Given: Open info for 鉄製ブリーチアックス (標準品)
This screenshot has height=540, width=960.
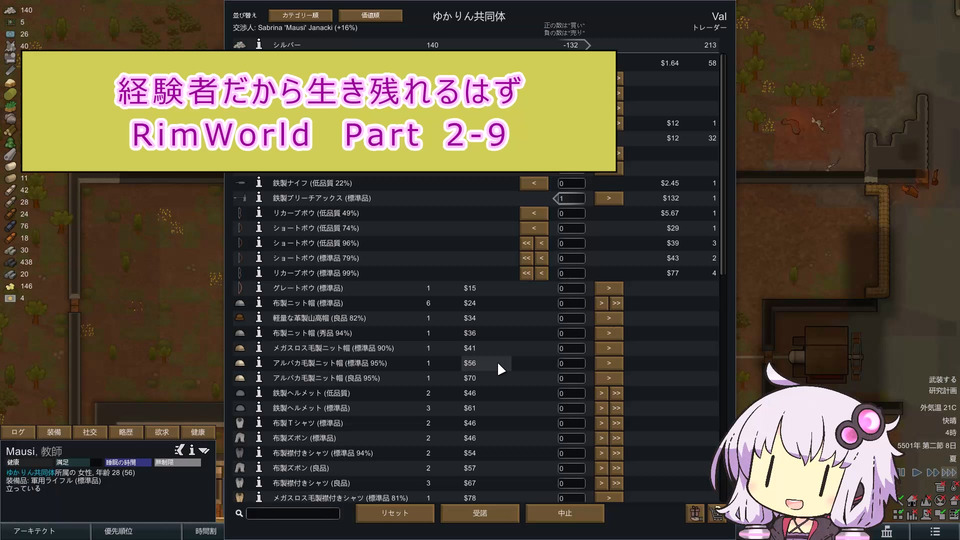Looking at the screenshot, I should point(259,198).
